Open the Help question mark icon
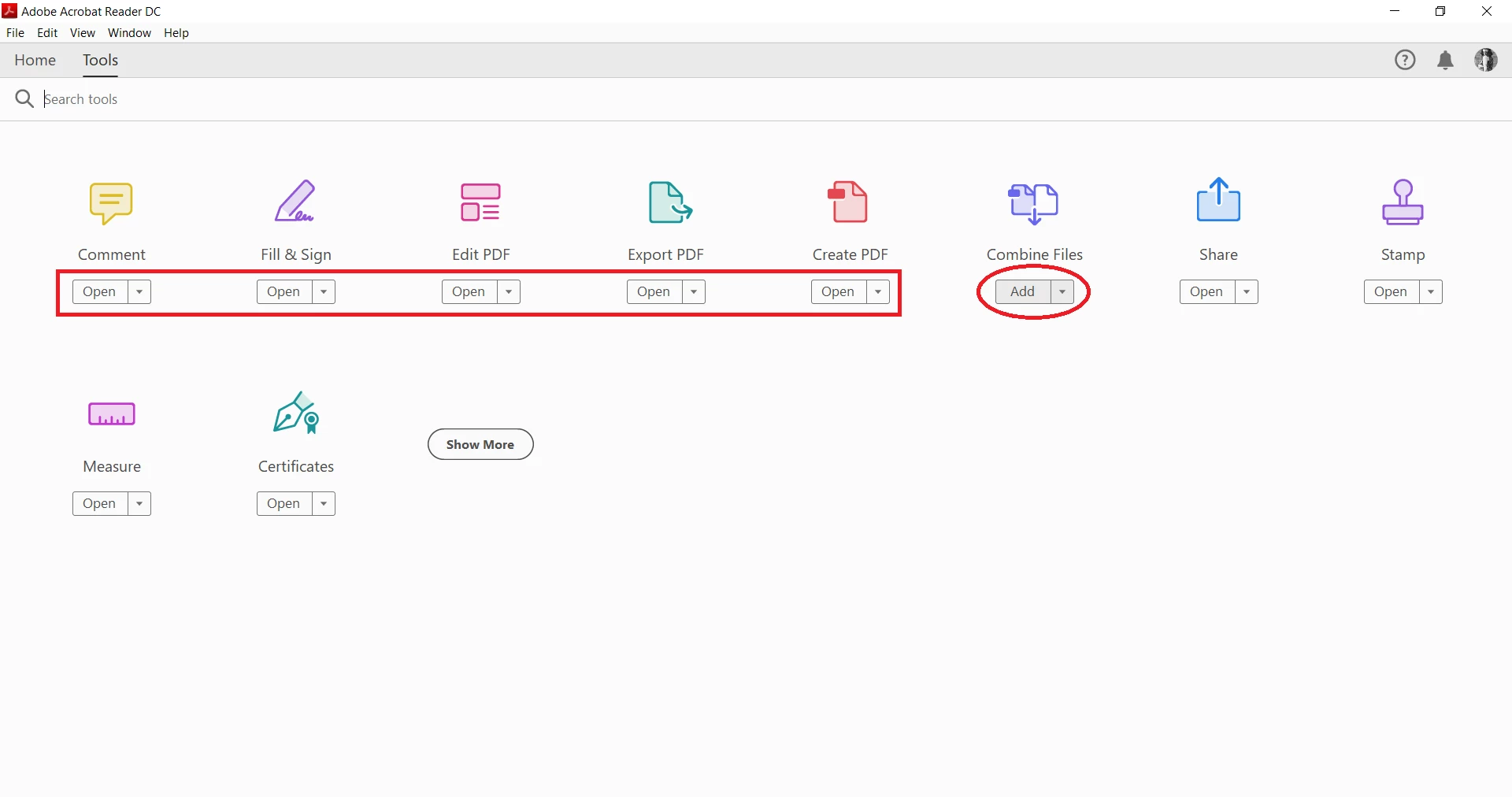The height and width of the screenshot is (797, 1512). 1405,60
